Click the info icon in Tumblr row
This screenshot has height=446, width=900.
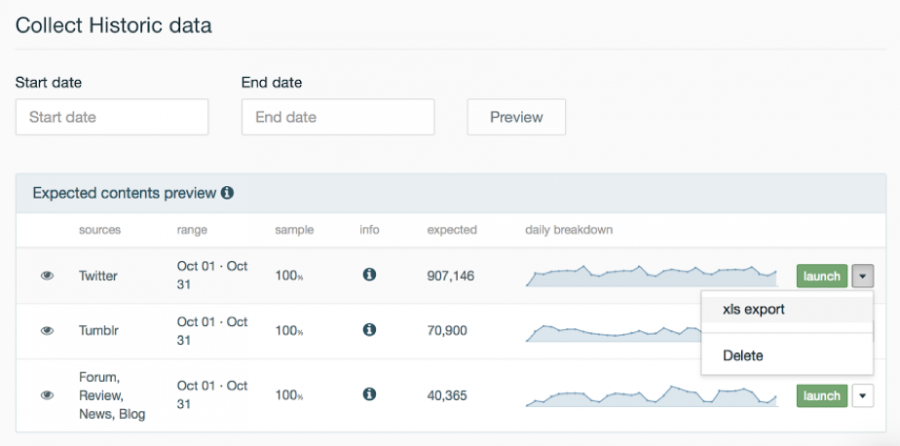(x=369, y=330)
